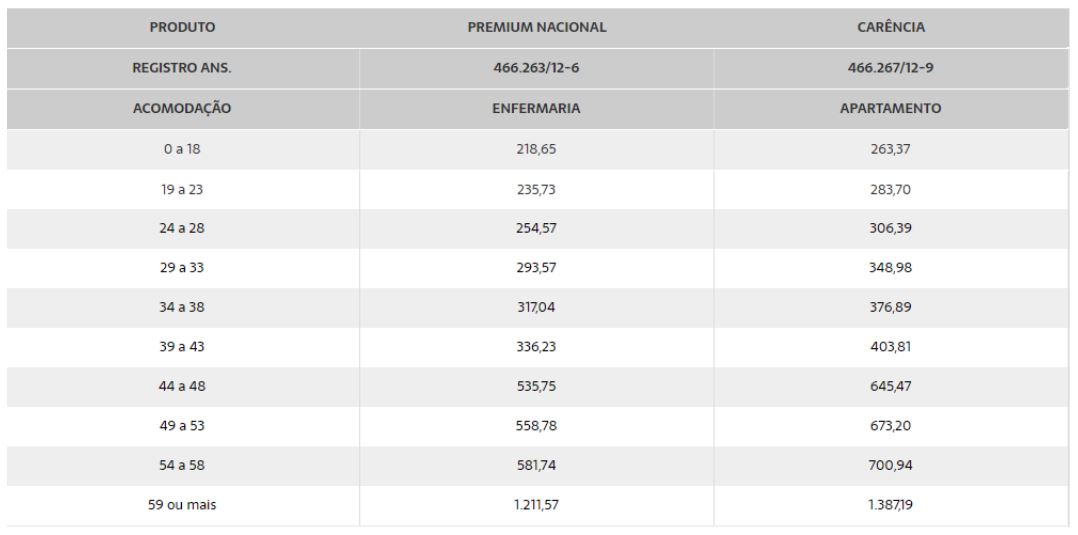
Task: Click the ENFERMARIA accommodation cell
Action: coord(537,109)
